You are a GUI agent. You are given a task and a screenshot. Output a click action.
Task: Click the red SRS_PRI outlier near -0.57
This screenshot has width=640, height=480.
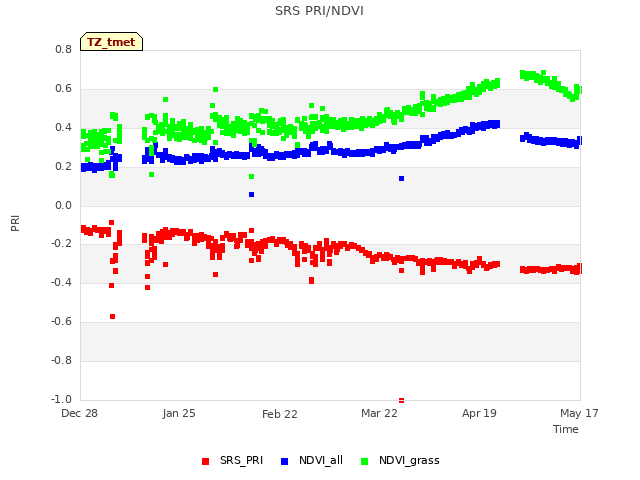(x=113, y=317)
